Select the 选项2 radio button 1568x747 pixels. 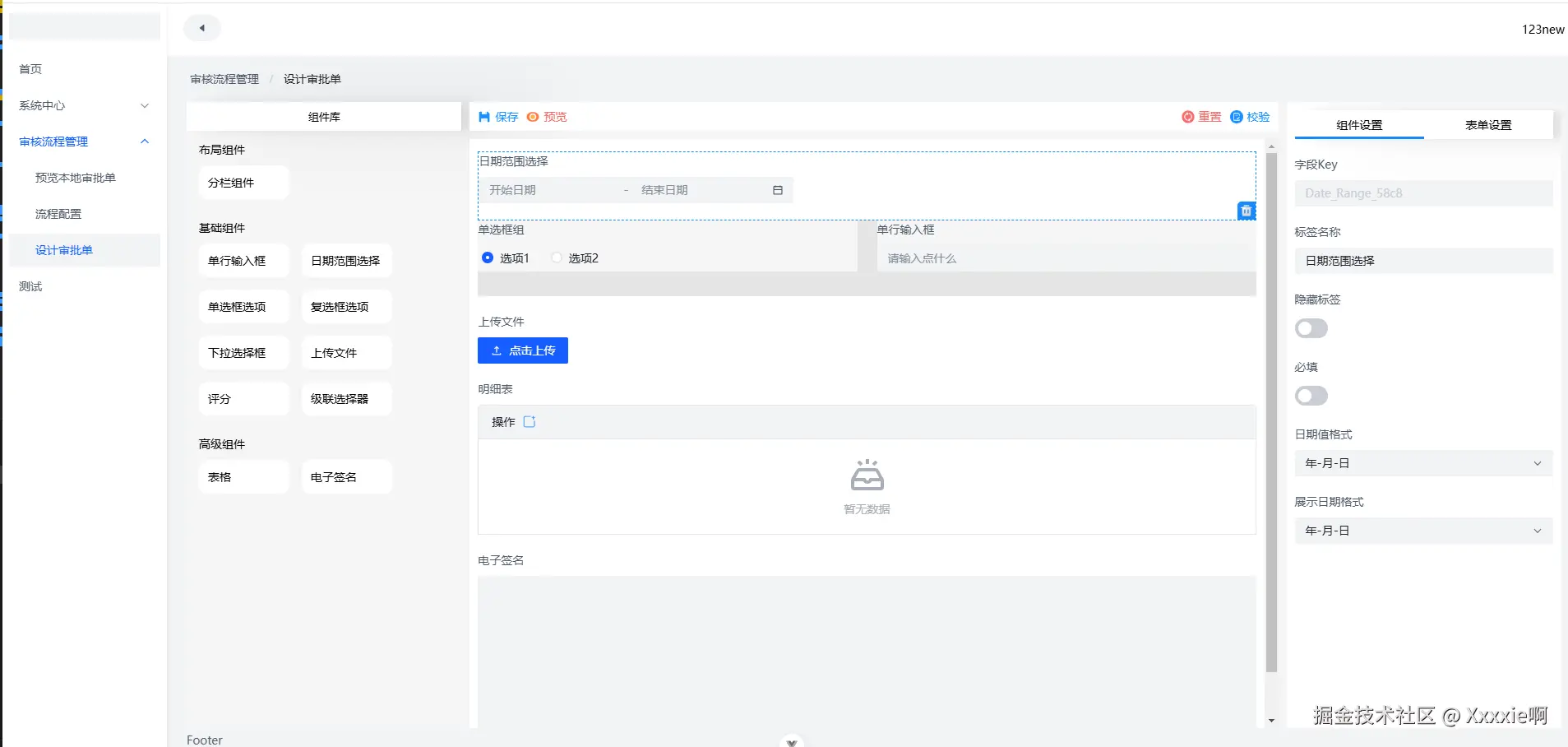(x=555, y=258)
